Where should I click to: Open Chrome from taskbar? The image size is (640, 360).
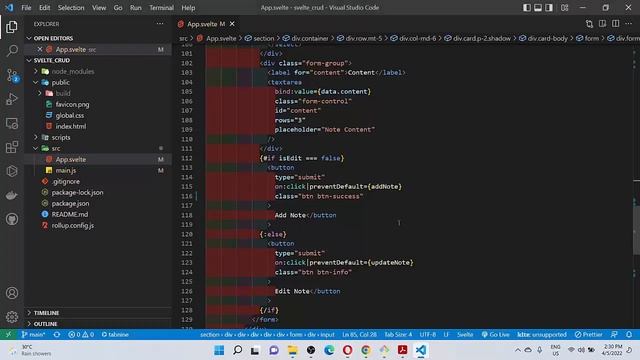366,350
